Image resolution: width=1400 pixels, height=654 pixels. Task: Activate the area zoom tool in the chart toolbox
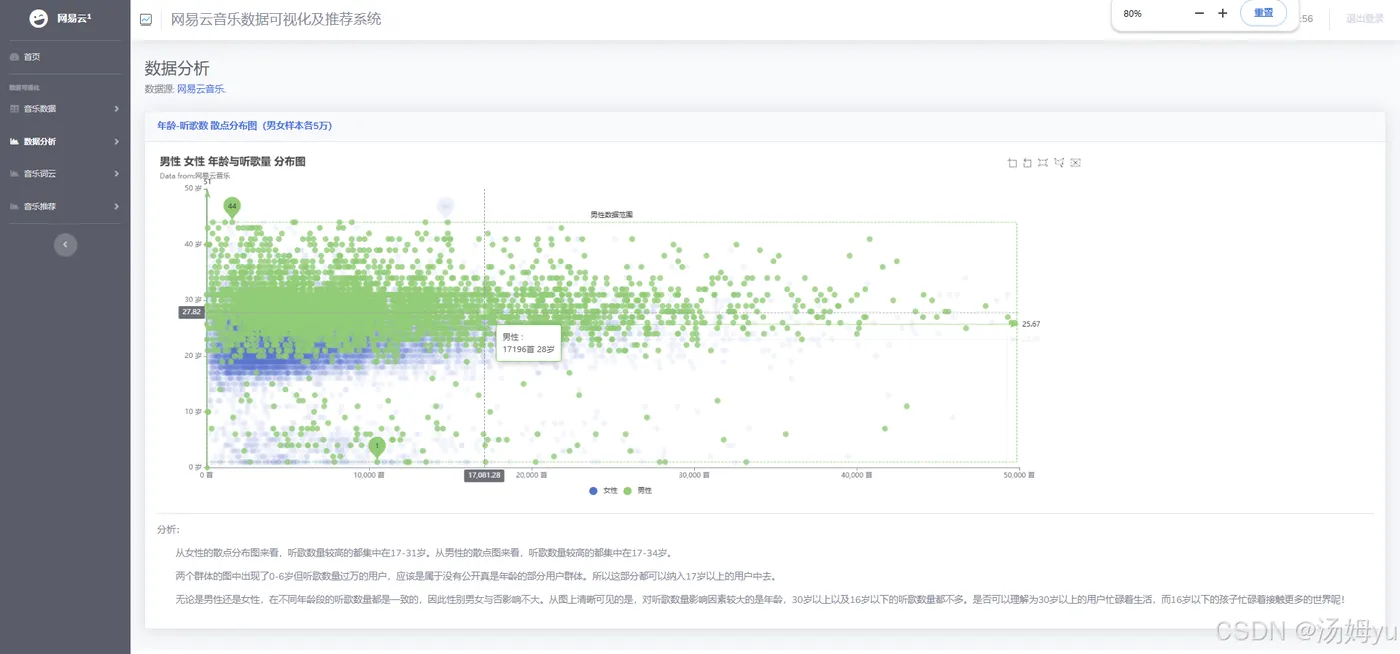tap(1012, 163)
